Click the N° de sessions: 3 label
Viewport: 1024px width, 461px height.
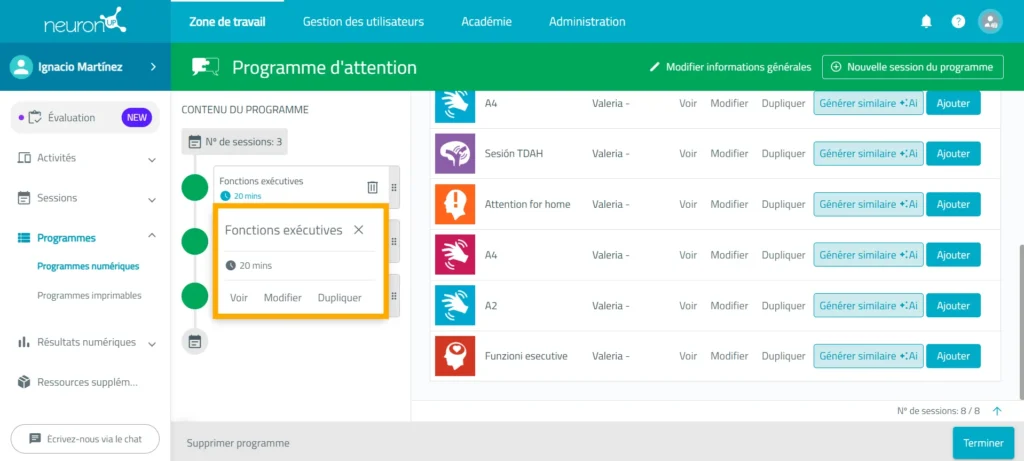(244, 142)
